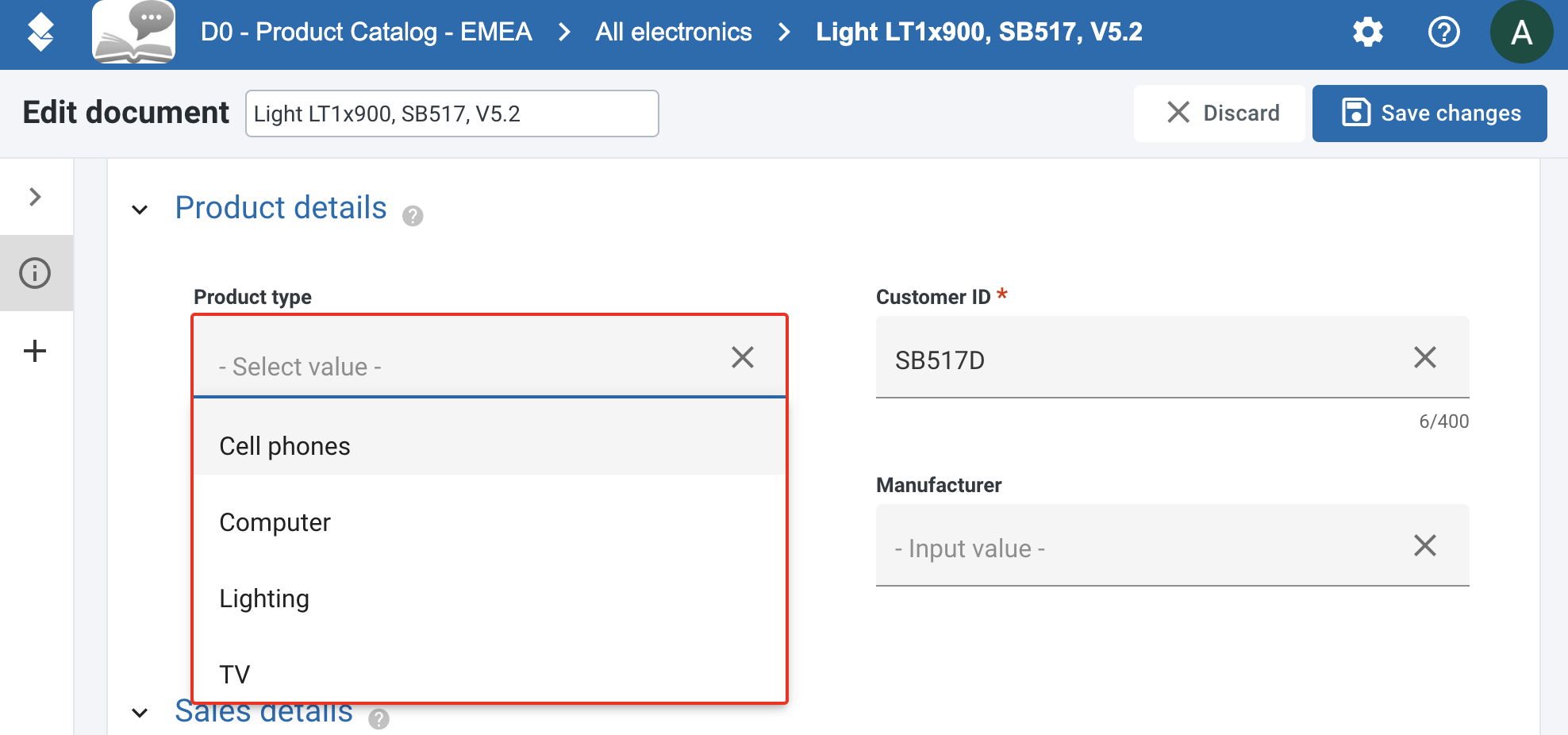Click the plus icon in the left sidebar

[x=35, y=351]
